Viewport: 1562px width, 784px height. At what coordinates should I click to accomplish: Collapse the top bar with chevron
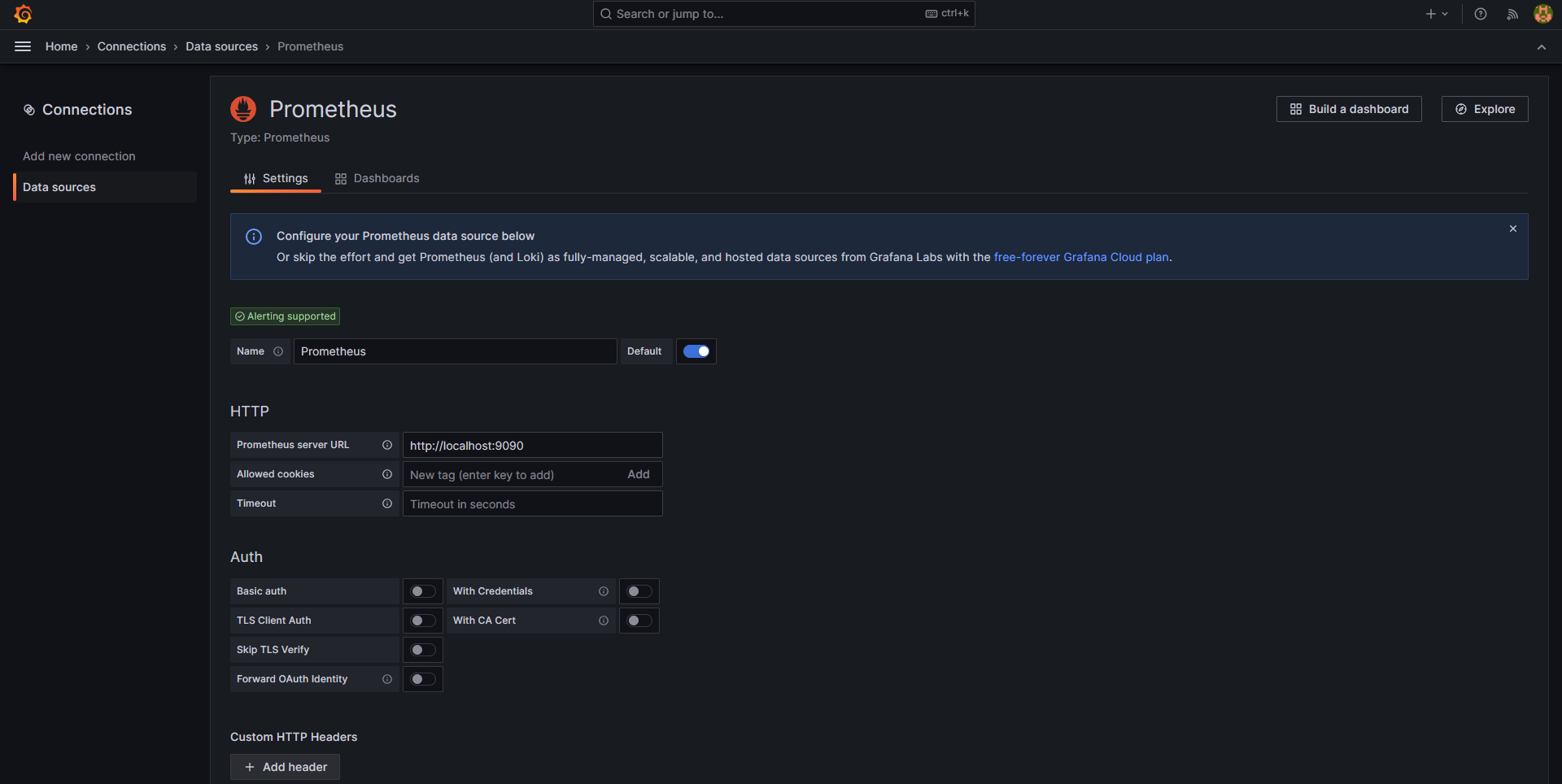[x=1542, y=47]
